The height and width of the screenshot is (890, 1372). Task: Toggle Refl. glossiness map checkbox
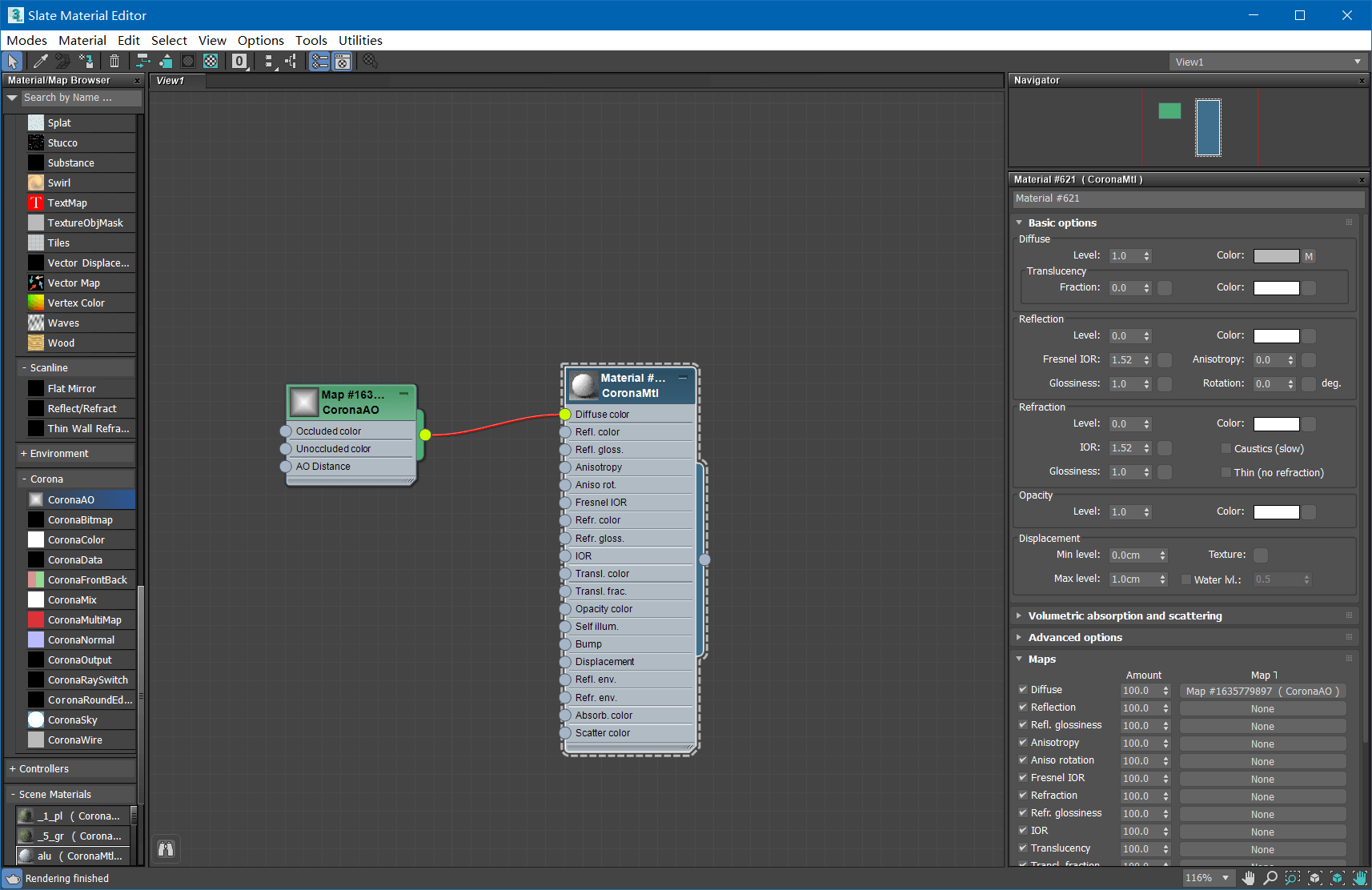click(1023, 724)
